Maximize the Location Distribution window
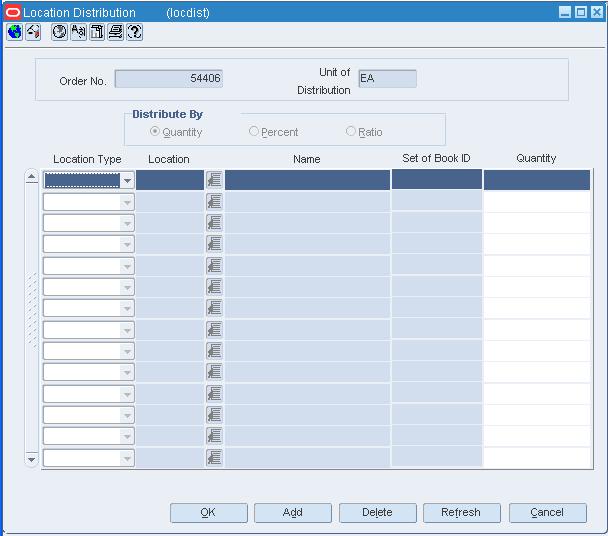 tap(581, 12)
